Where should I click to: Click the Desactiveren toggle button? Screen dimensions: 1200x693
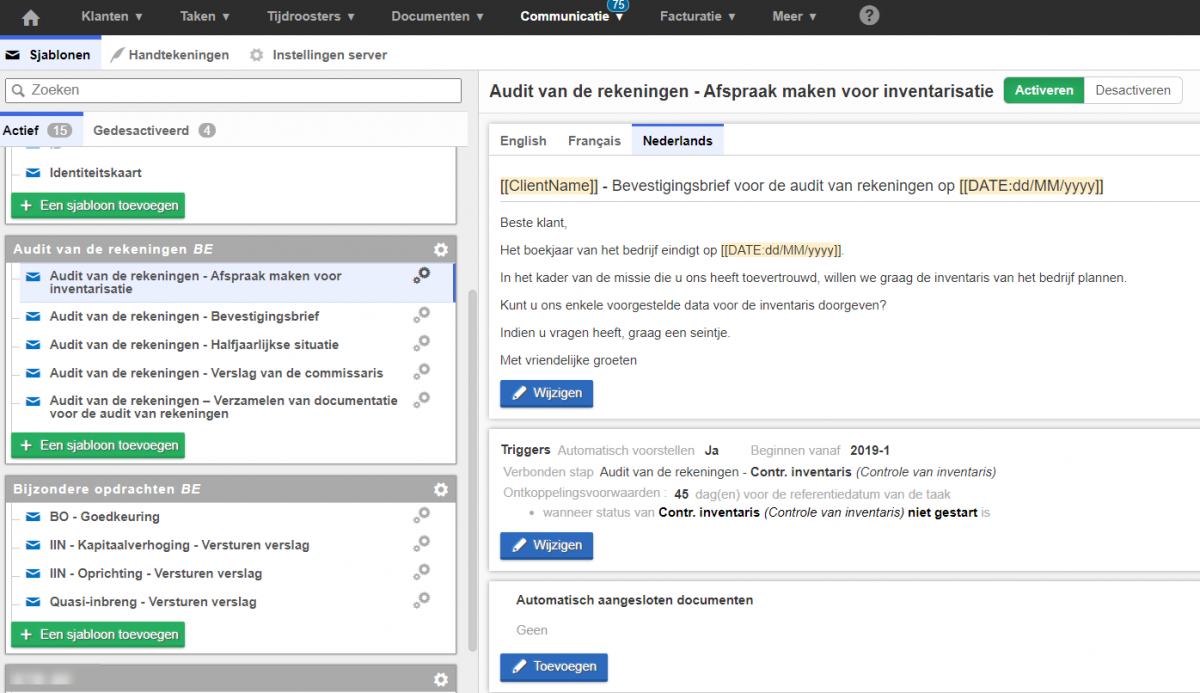coord(1133,90)
